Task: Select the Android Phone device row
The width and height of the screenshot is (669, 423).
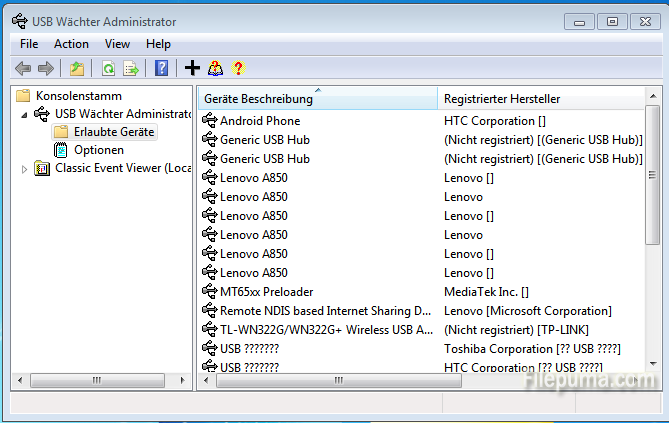Action: click(x=260, y=121)
